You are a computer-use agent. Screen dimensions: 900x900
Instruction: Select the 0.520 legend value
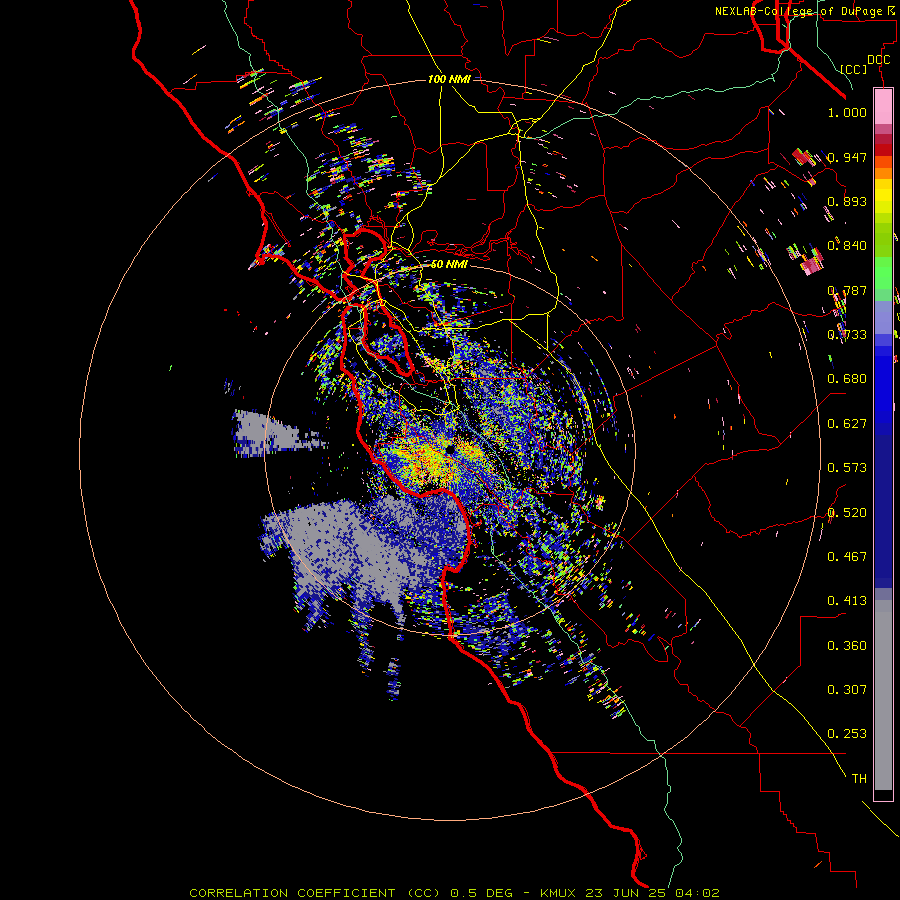847,513
